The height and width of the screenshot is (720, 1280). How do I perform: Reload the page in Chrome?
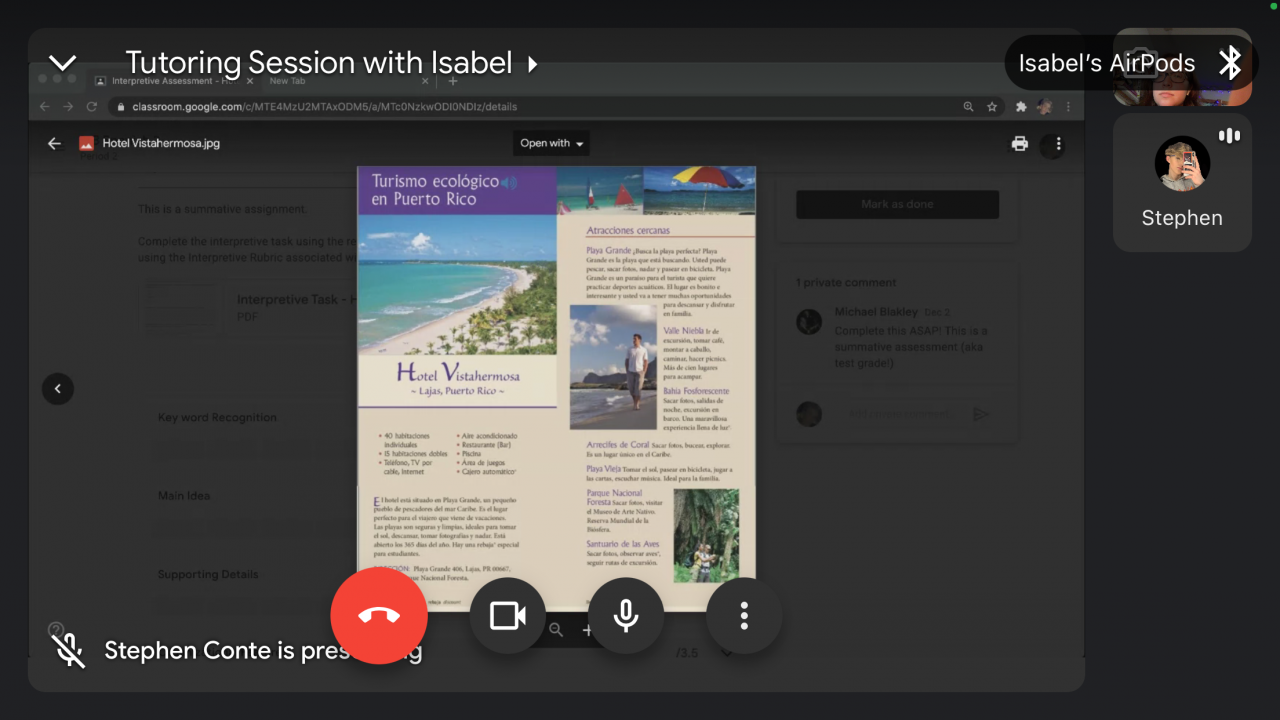[x=92, y=106]
